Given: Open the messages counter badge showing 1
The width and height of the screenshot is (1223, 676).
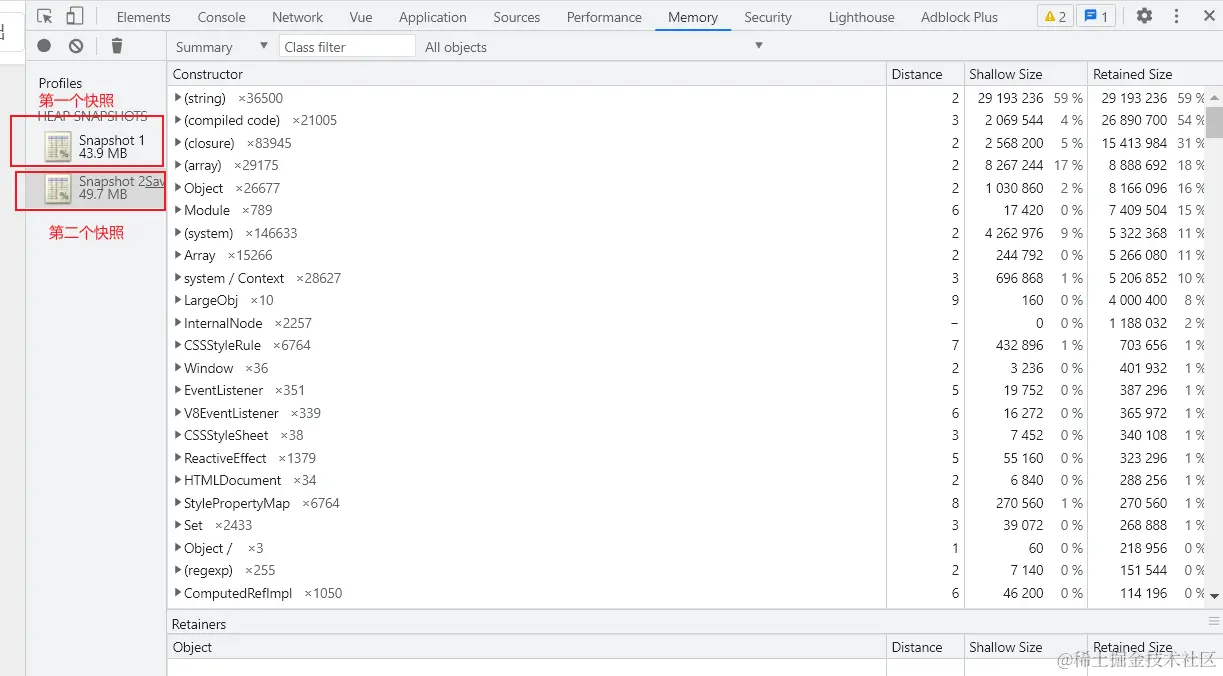Looking at the screenshot, I should 1096,16.
